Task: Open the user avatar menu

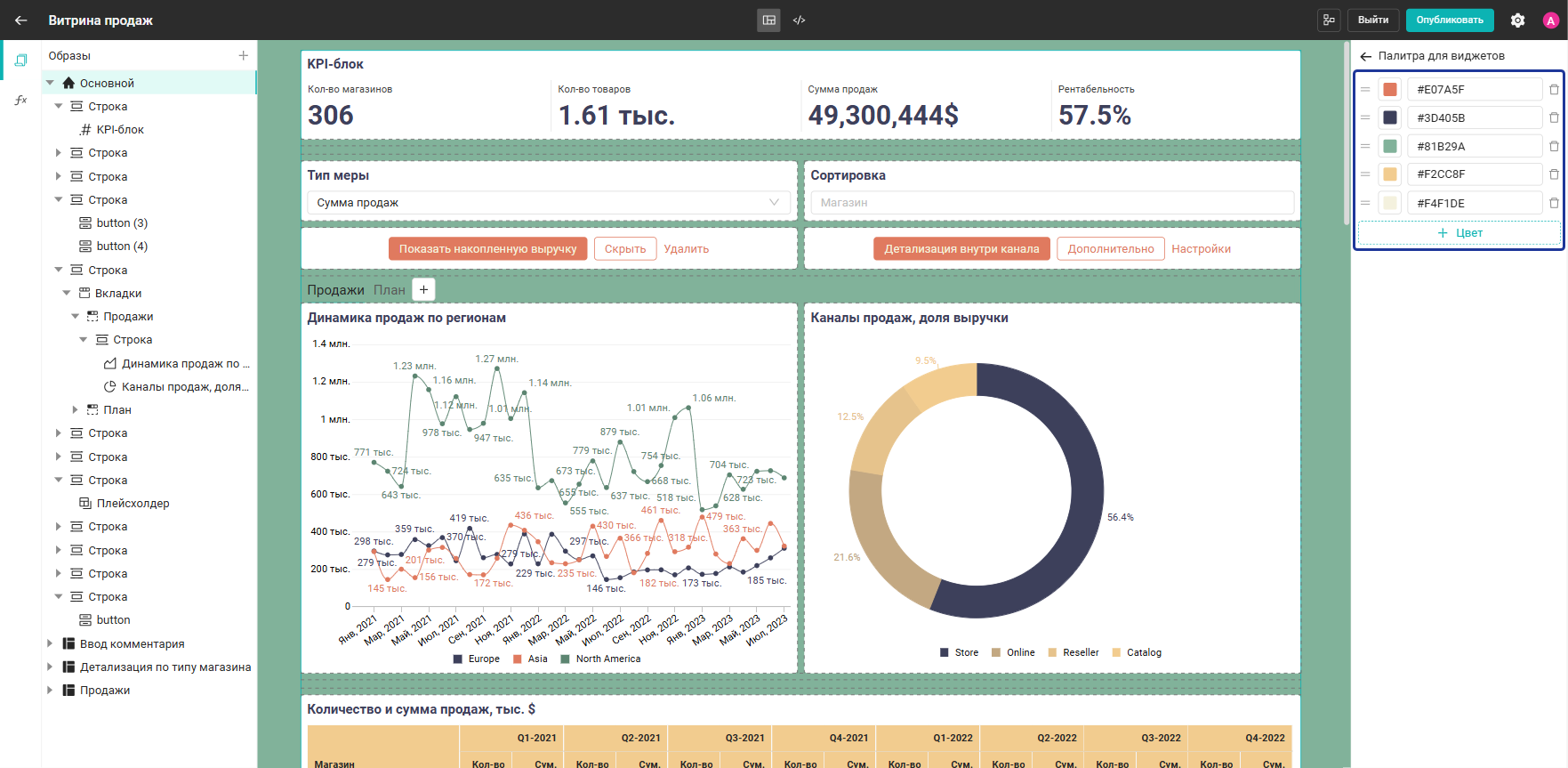Action: tap(1550, 20)
